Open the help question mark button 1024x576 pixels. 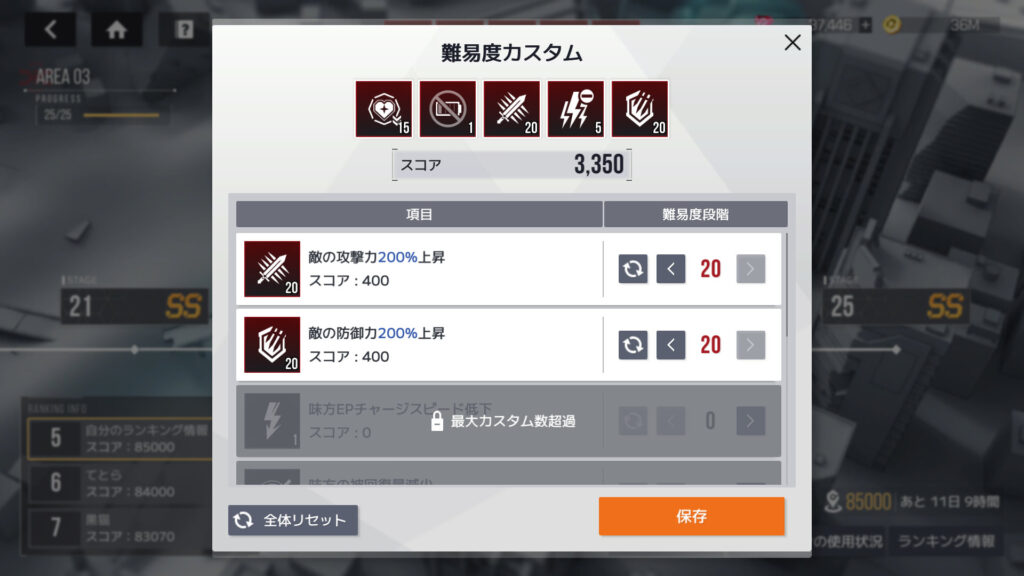tap(184, 29)
